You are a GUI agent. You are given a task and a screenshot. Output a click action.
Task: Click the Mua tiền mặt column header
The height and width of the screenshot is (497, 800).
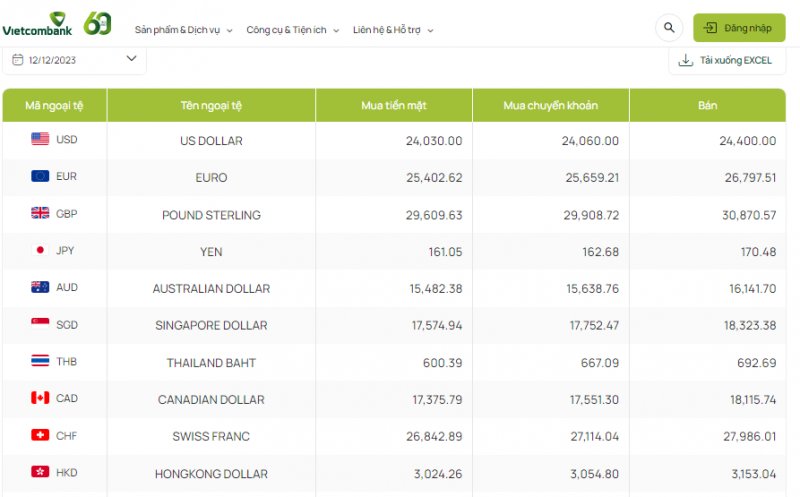(x=394, y=105)
